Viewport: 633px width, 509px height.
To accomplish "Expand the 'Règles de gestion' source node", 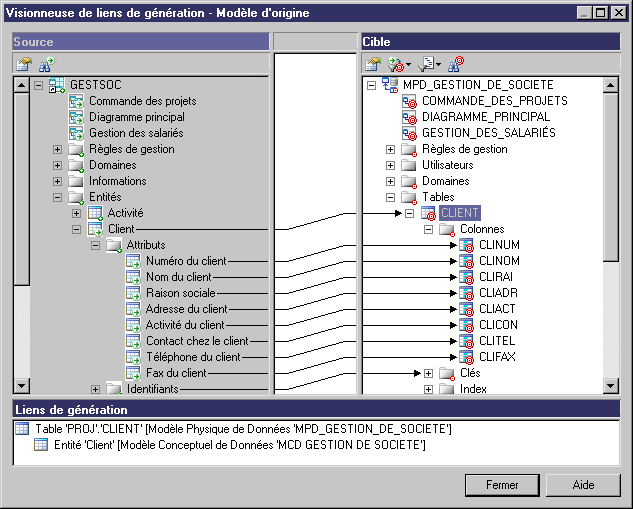I will [57, 149].
